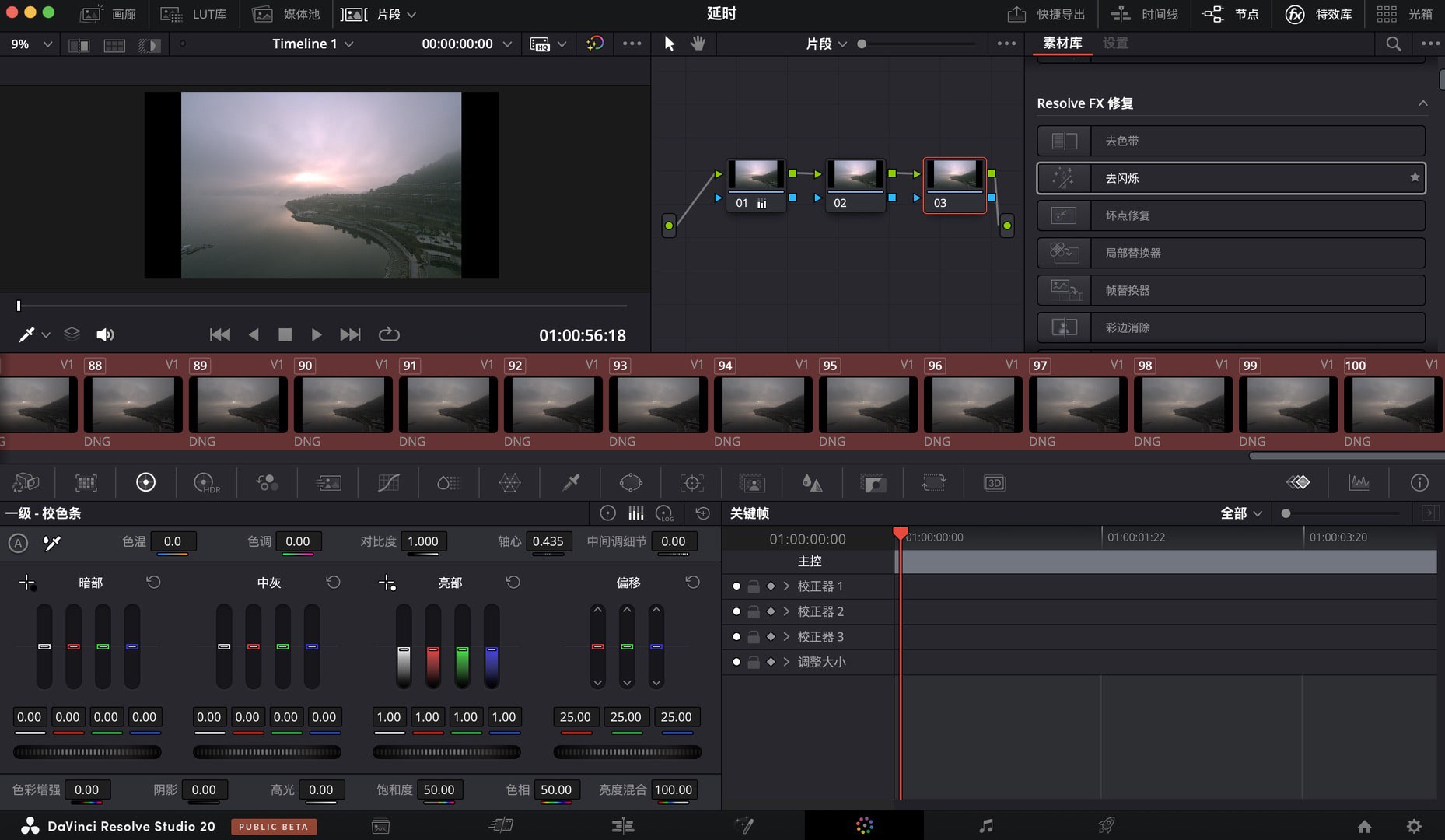This screenshot has width=1445, height=840.
Task: Switch to the 设置 tab
Action: 1115,43
